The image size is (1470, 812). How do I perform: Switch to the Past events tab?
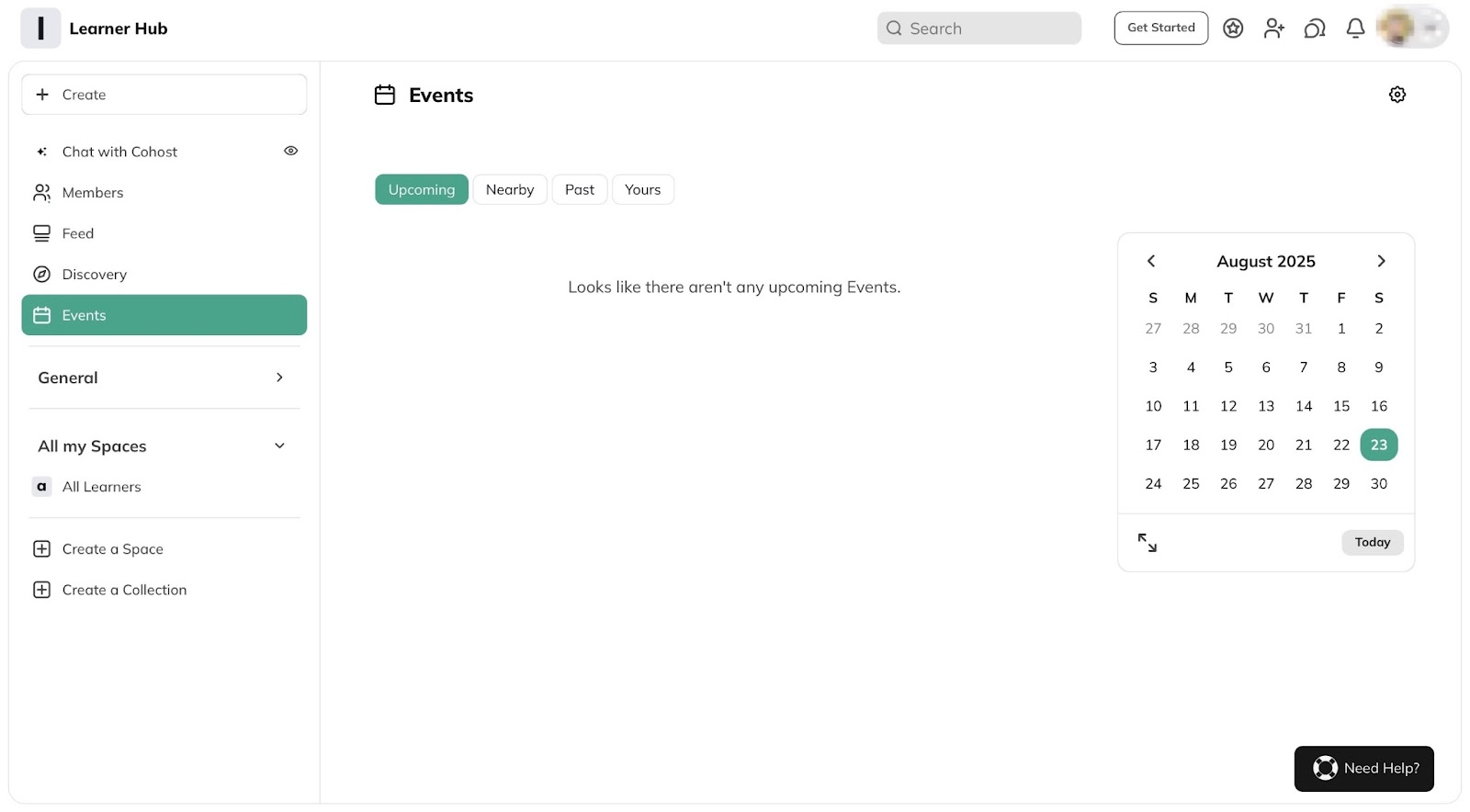click(580, 189)
